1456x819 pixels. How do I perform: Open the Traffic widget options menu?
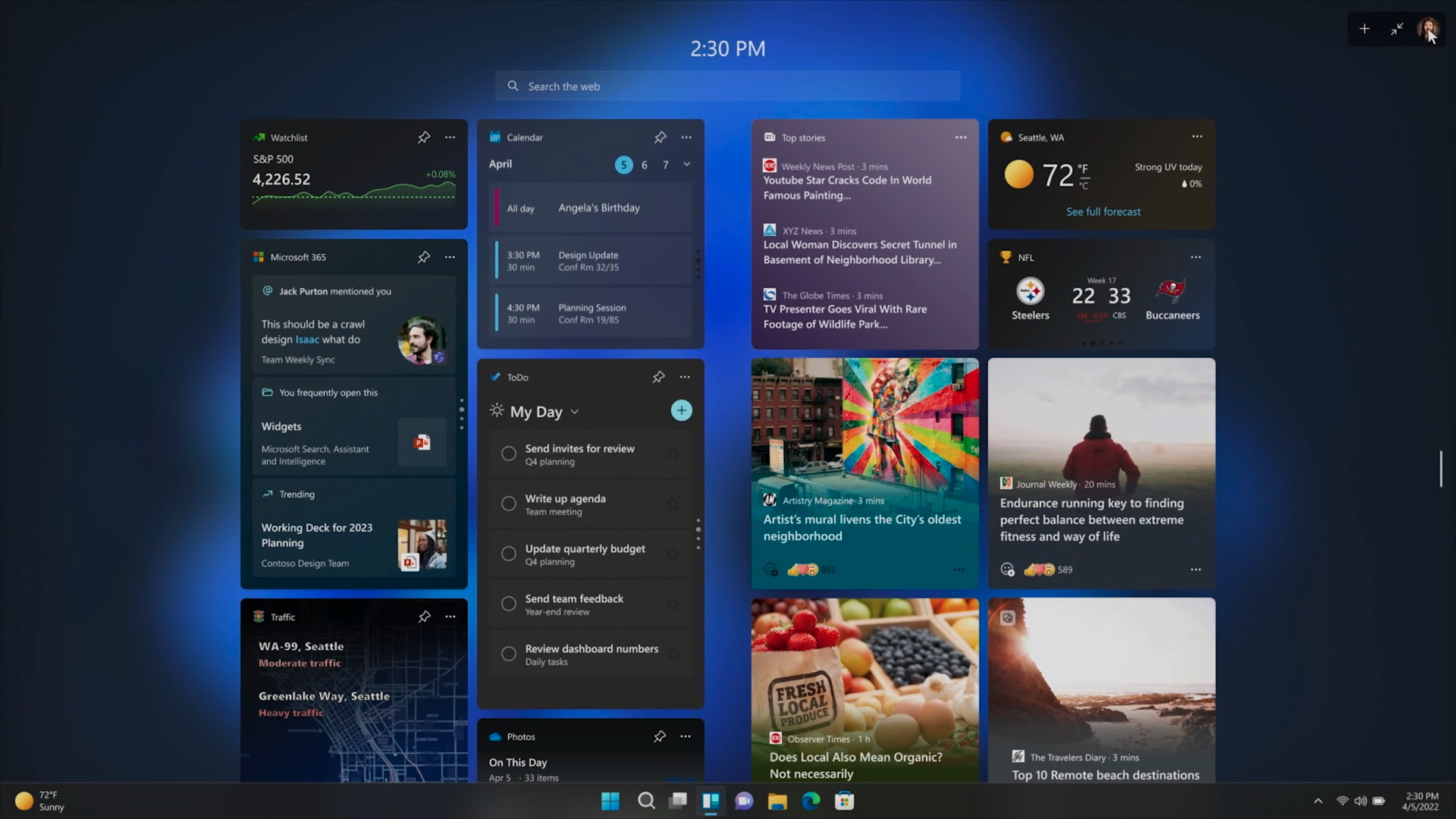pos(450,617)
